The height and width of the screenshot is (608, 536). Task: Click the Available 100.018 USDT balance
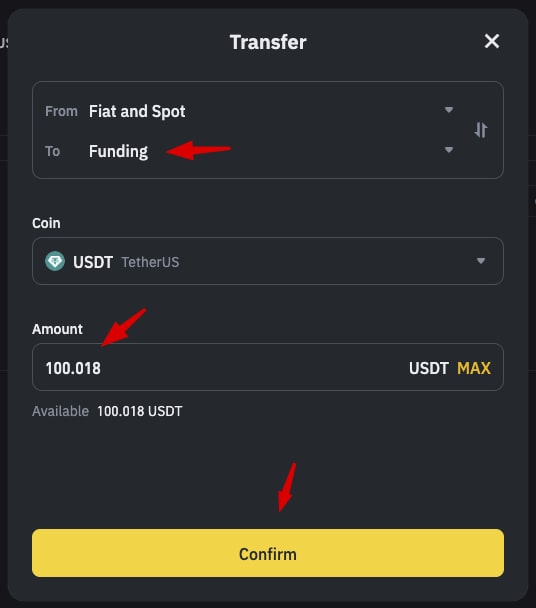coord(139,411)
